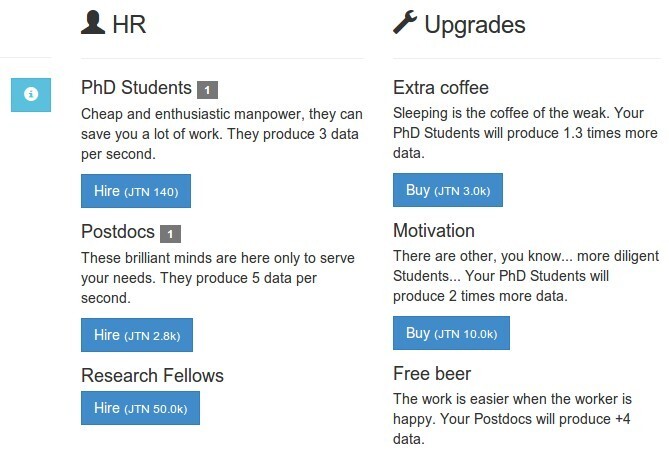Hire a PhD Student for JTN 140

136,190
